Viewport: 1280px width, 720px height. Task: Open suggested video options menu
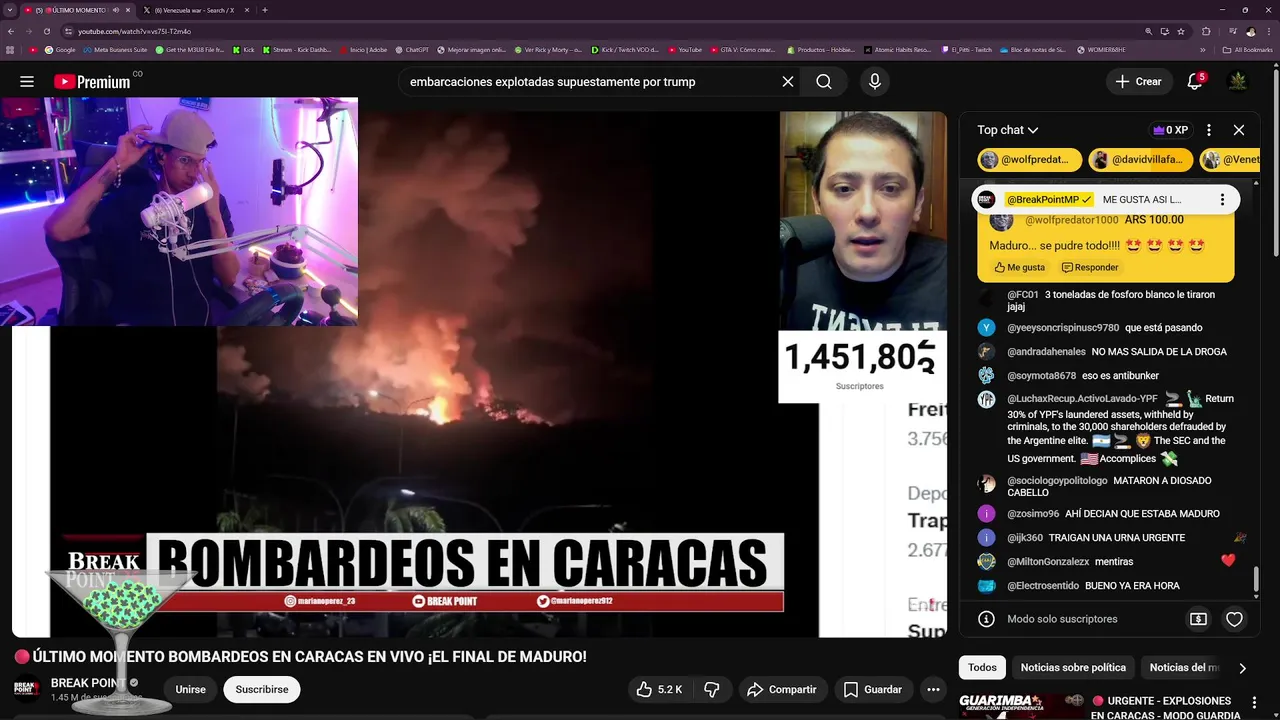tap(1253, 703)
